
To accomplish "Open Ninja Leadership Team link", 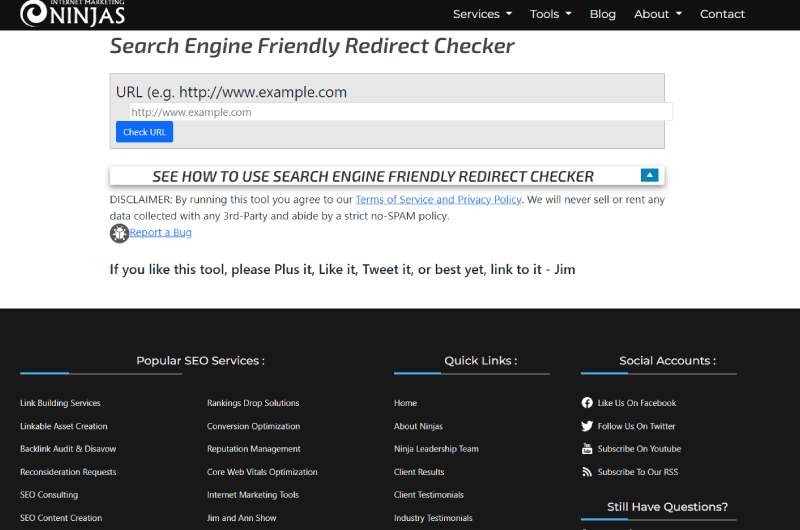I will [436, 449].
